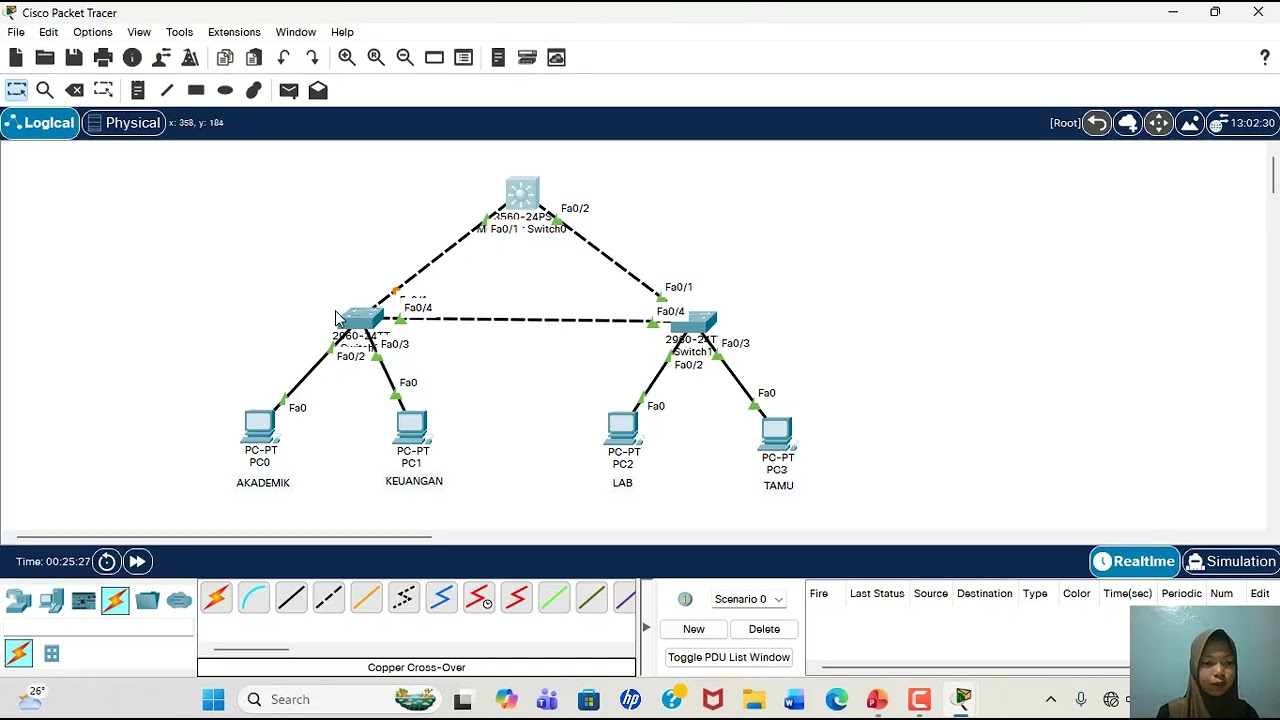Open the Tools menu
The width and height of the screenshot is (1280, 720).
click(179, 32)
